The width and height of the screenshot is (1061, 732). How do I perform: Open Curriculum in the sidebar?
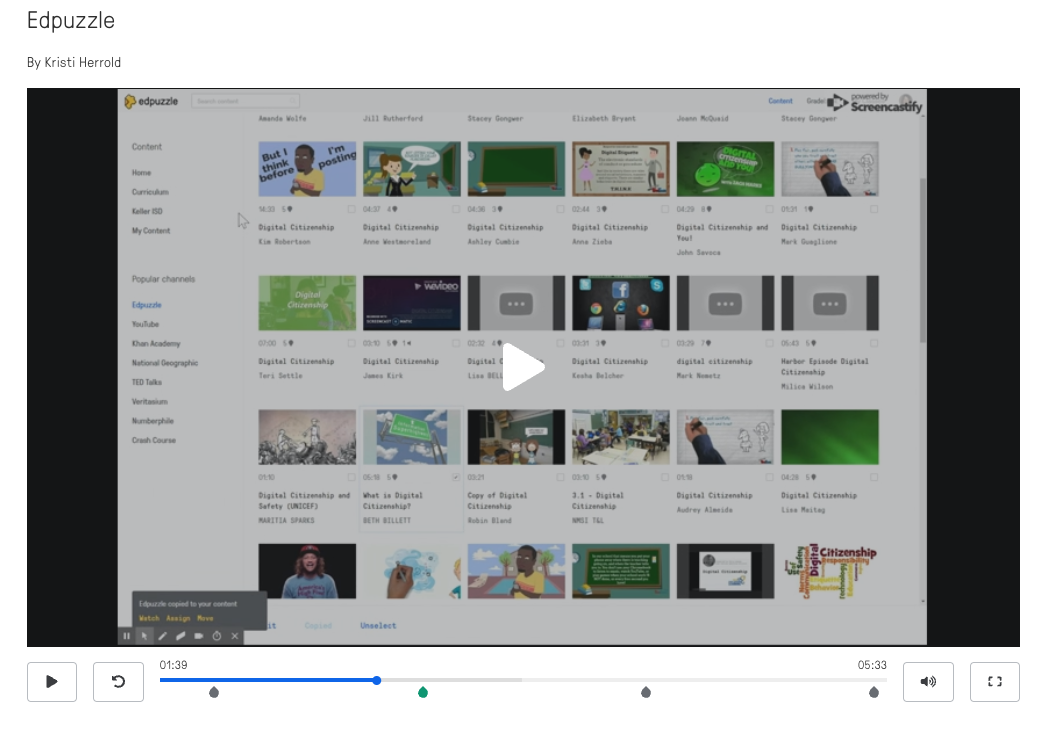(150, 192)
